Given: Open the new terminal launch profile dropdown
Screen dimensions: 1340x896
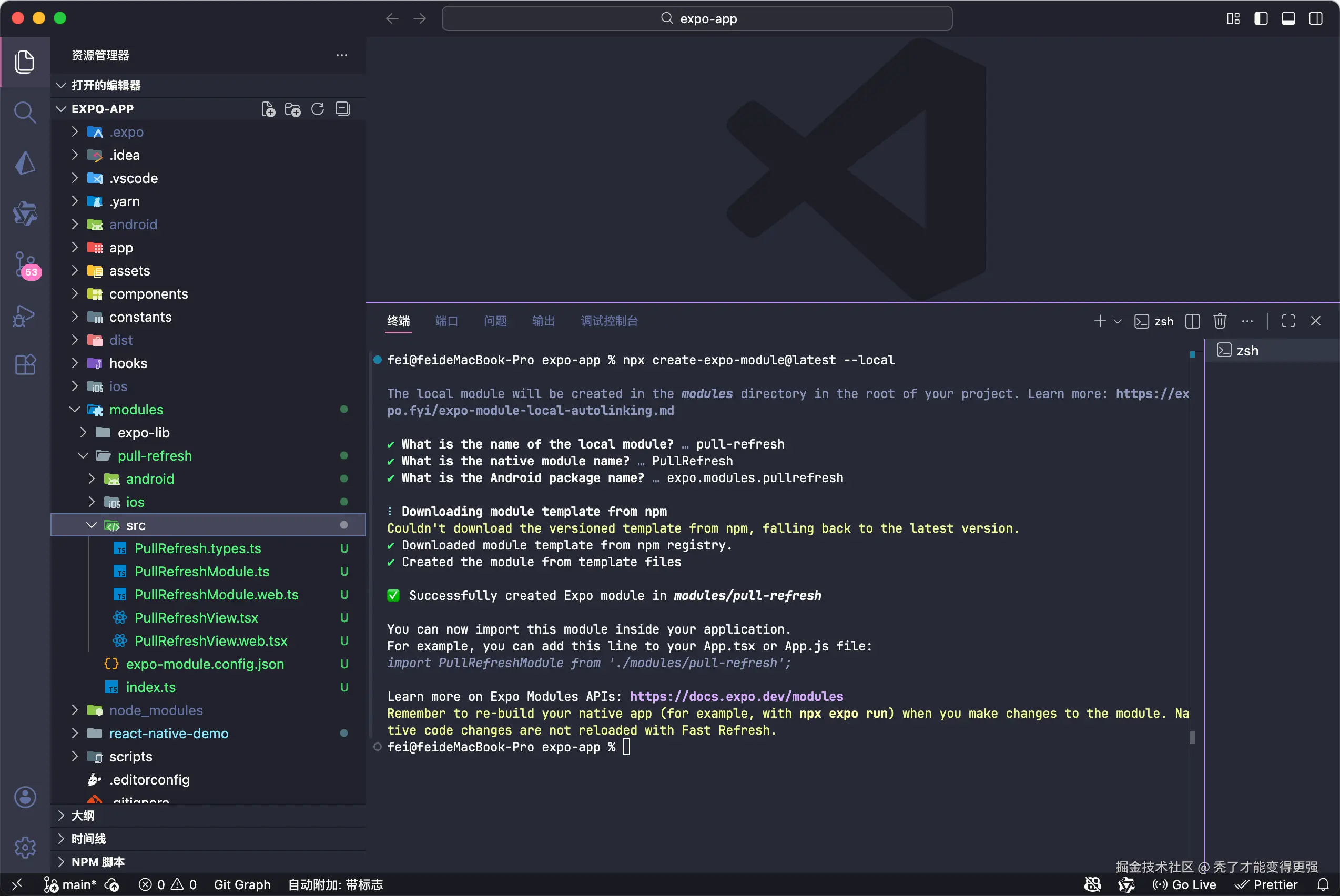Looking at the screenshot, I should pos(1118,321).
